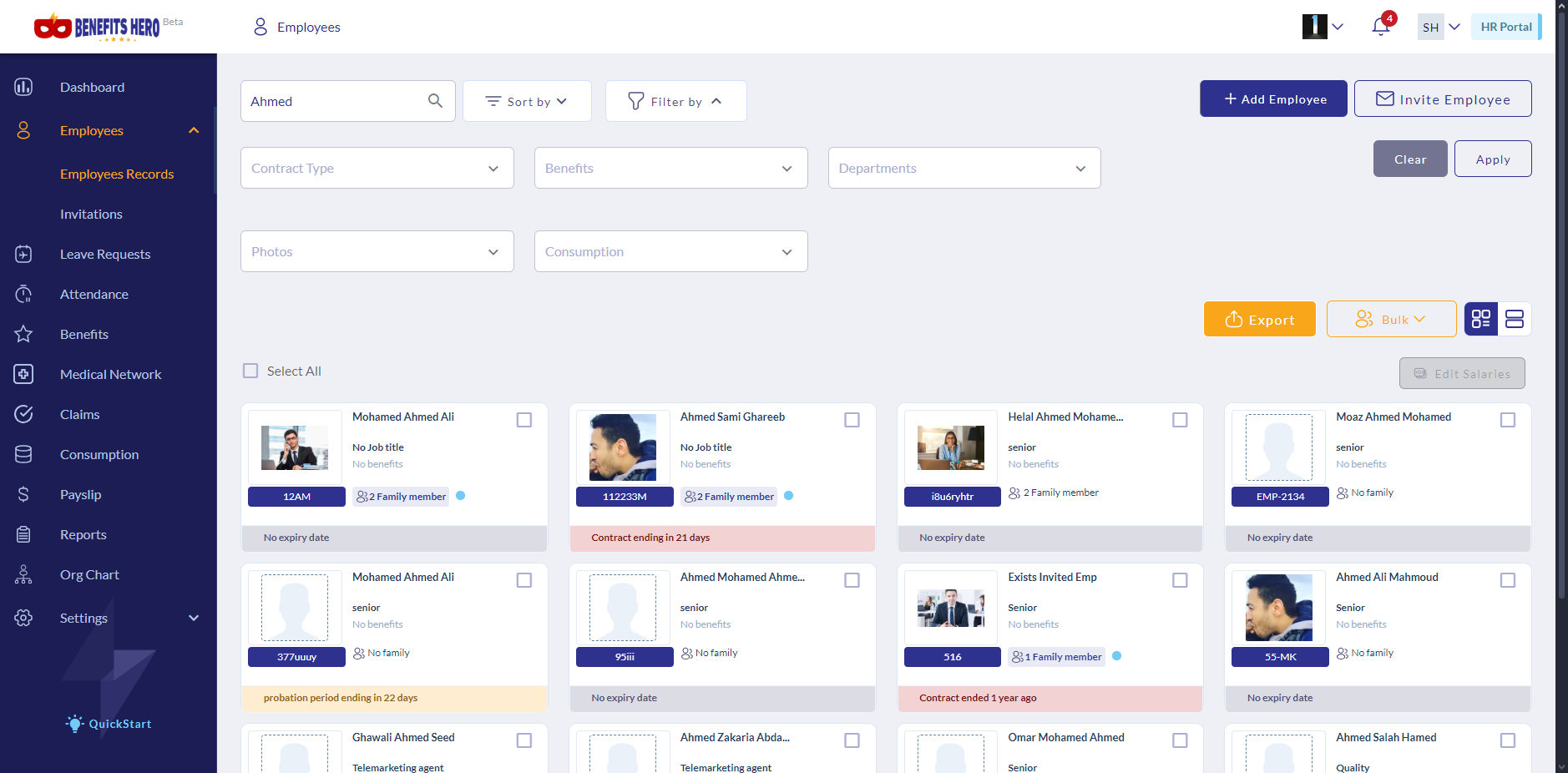Click the Attendance clock icon
The image size is (1568, 773).
(x=23, y=294)
